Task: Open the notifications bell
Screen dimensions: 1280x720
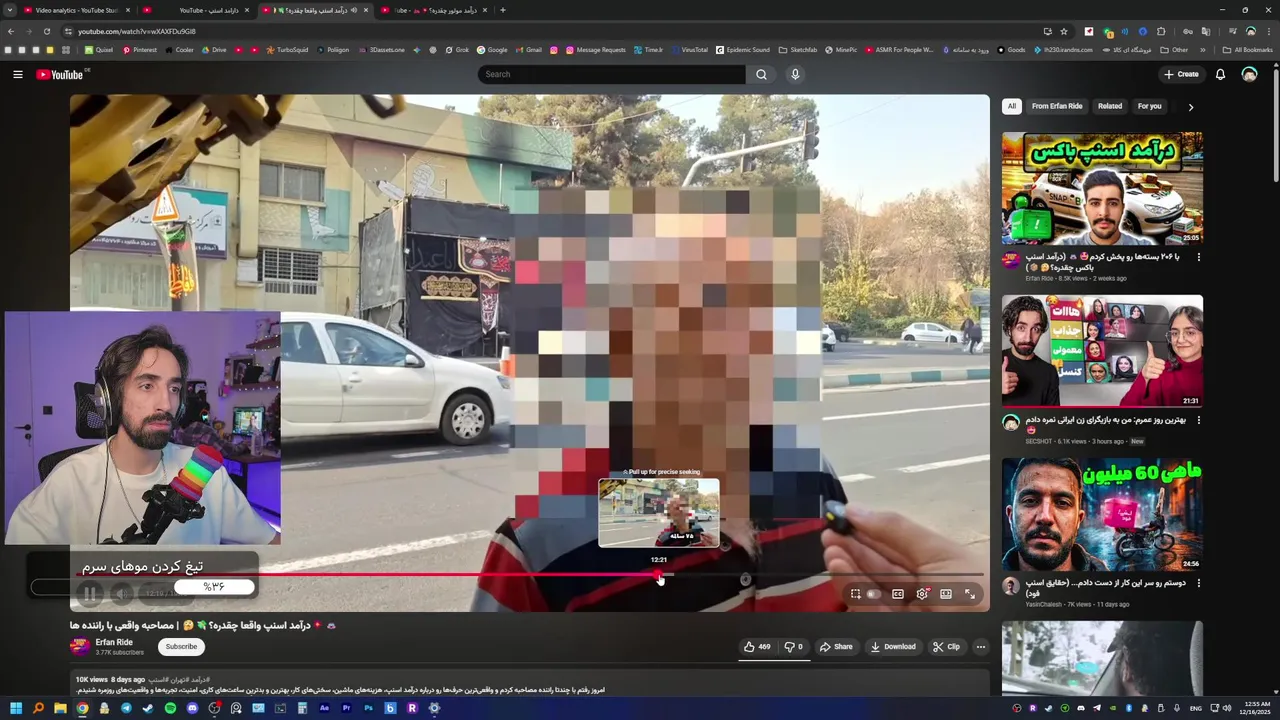Action: click(x=1220, y=74)
